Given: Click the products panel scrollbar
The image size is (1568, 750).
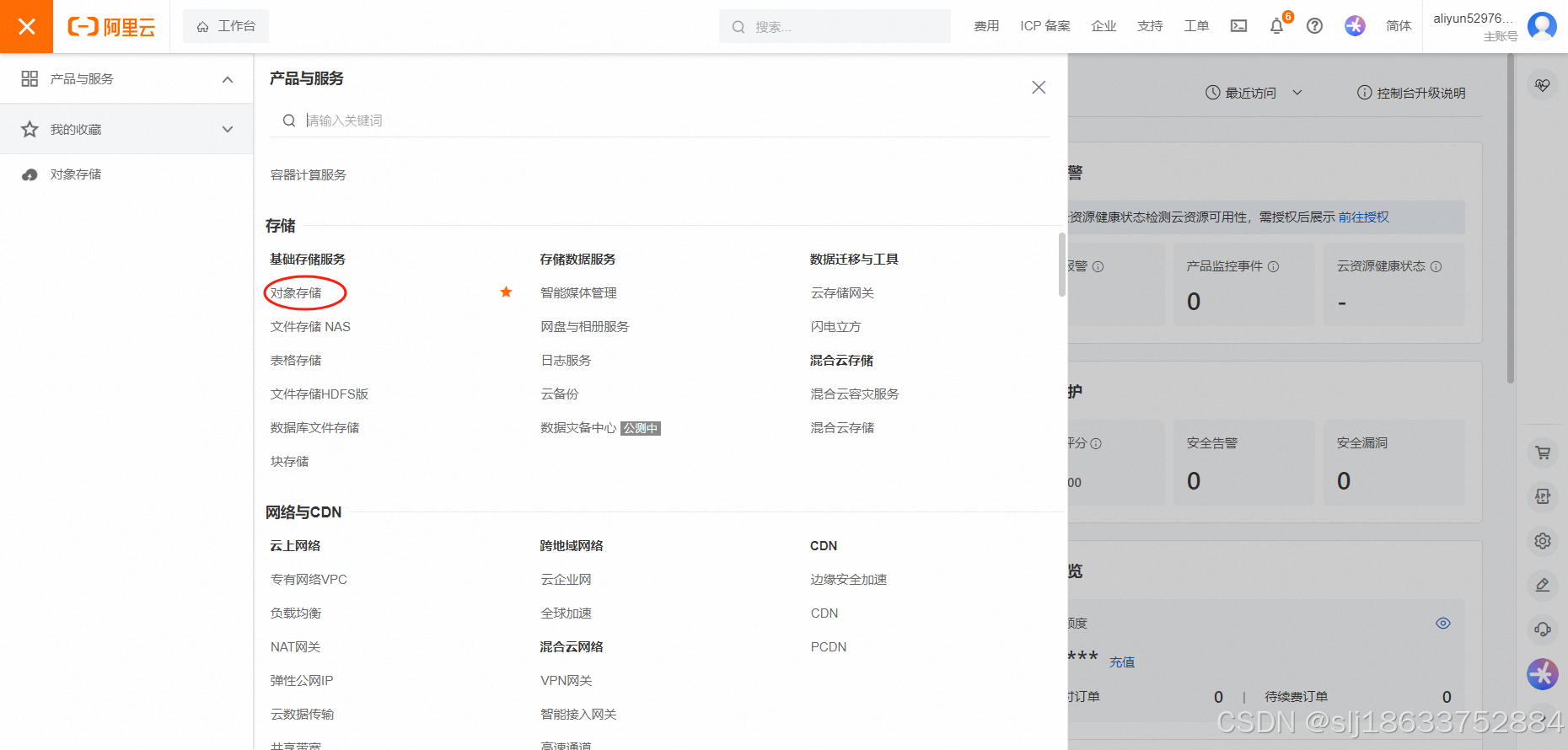Looking at the screenshot, I should (1061, 265).
